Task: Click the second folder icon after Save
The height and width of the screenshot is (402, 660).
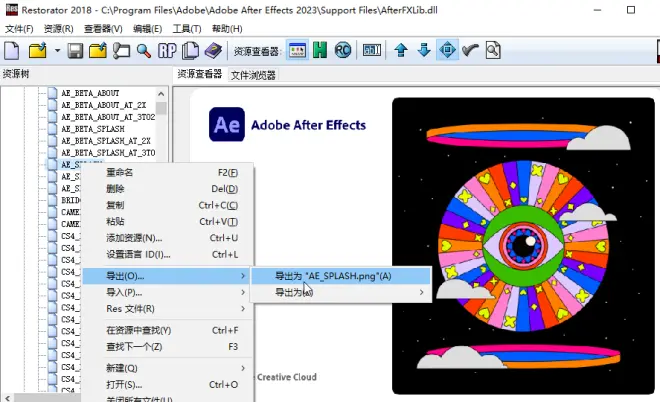Action: tap(98, 51)
